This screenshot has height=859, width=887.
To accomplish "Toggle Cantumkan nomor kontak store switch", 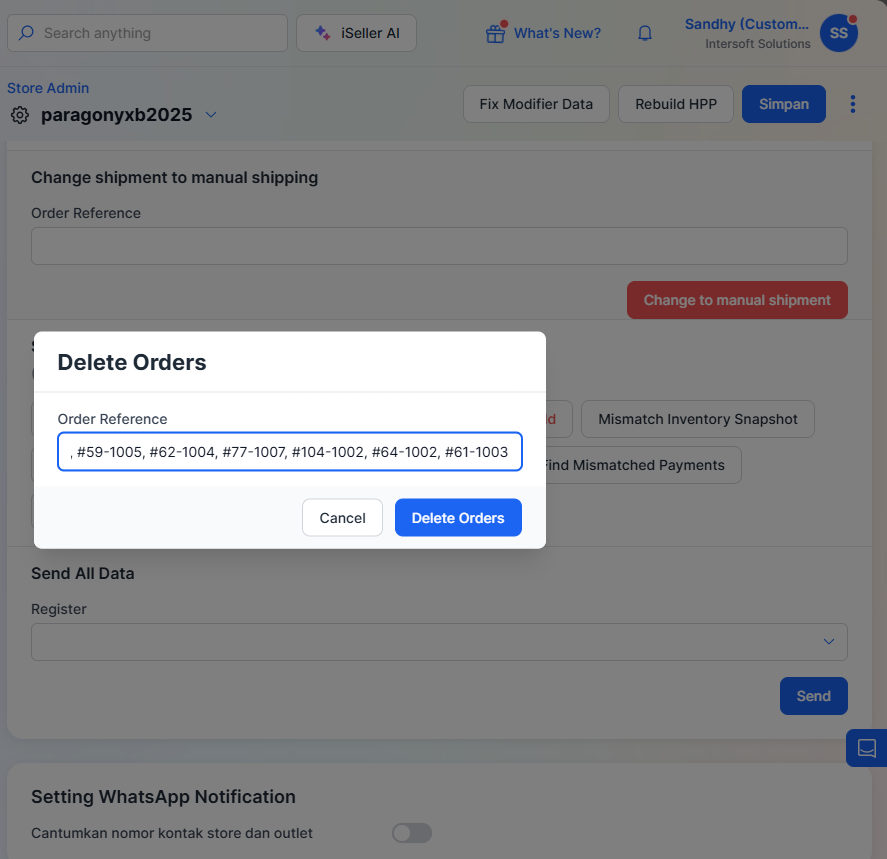I will pyautogui.click(x=411, y=833).
